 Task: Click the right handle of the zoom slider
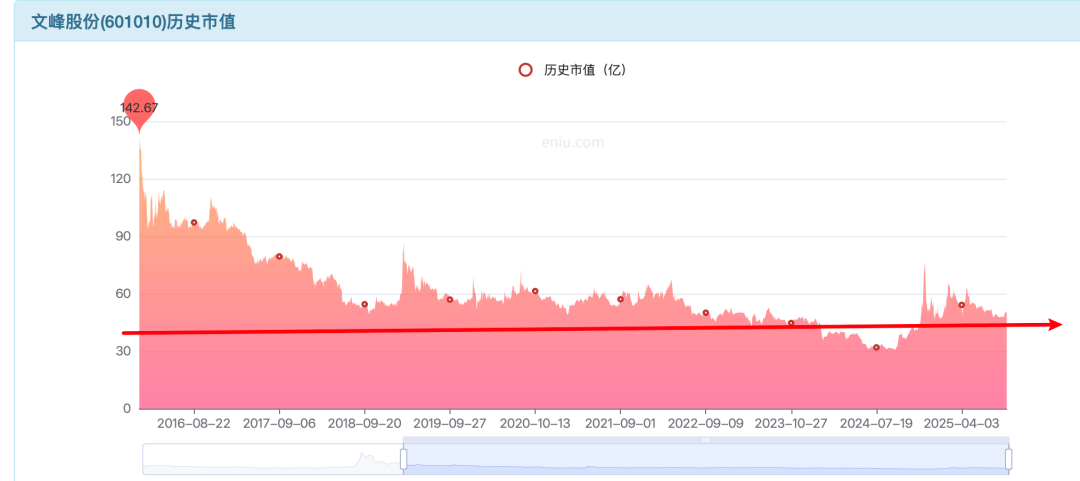pyautogui.click(x=1008, y=459)
